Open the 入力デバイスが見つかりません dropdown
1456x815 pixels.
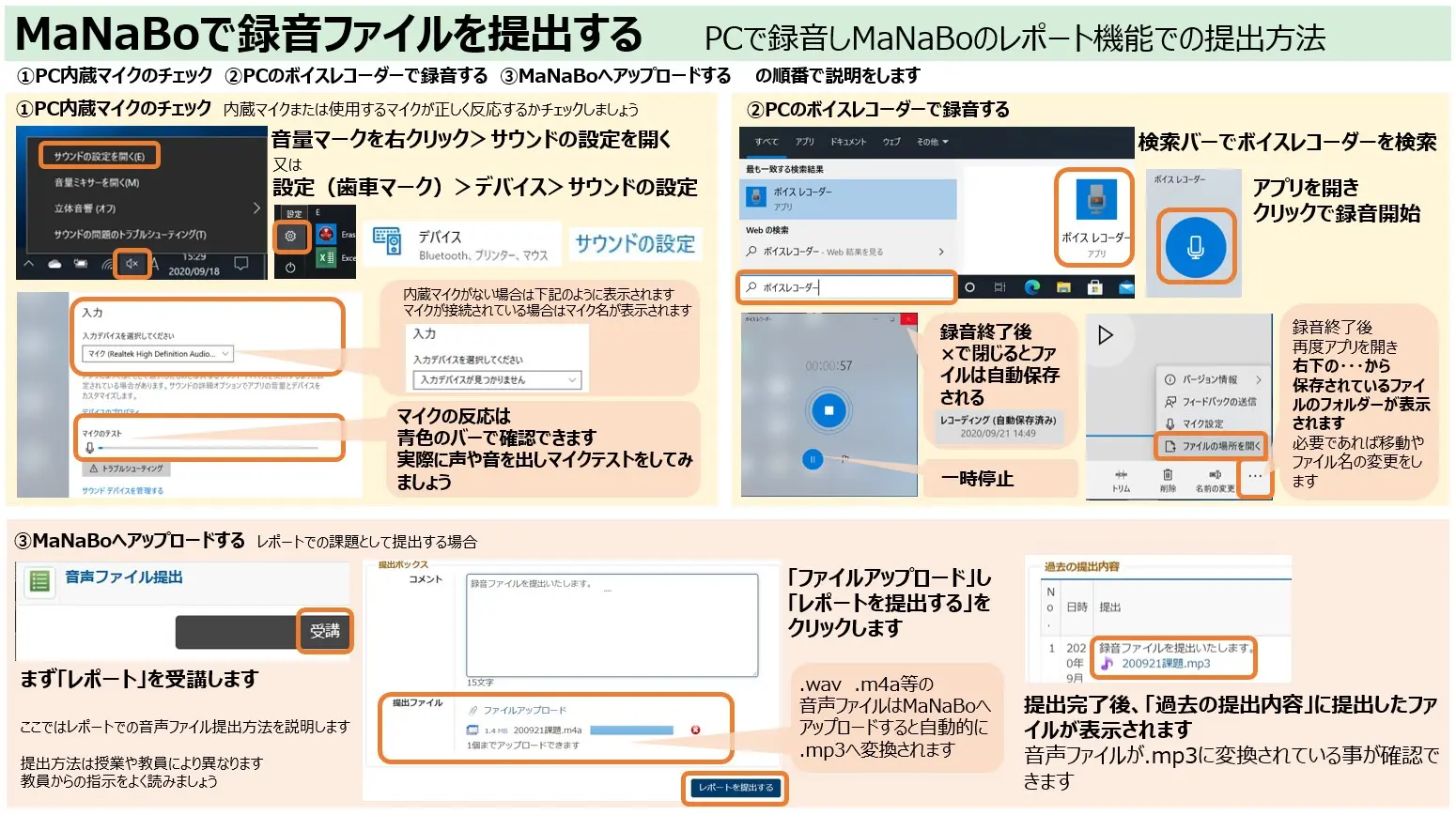[x=497, y=379]
